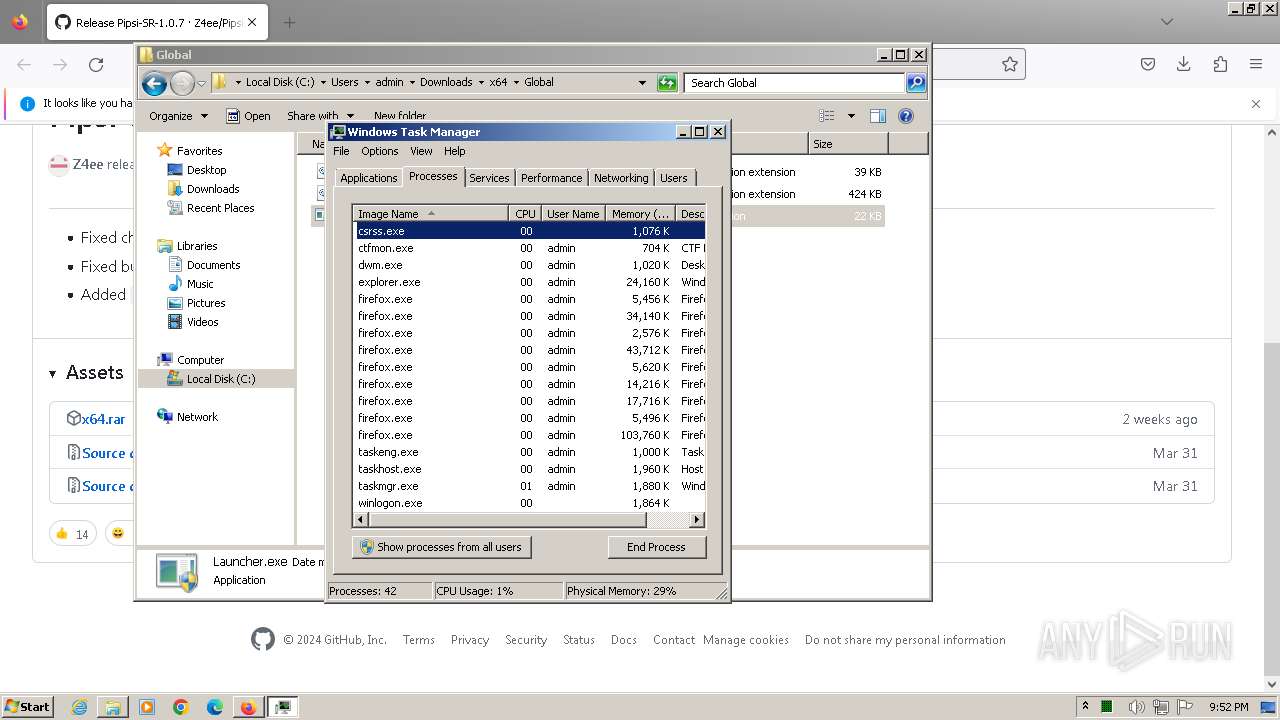Sort by CPU column header
1280x720 pixels.
(x=526, y=214)
